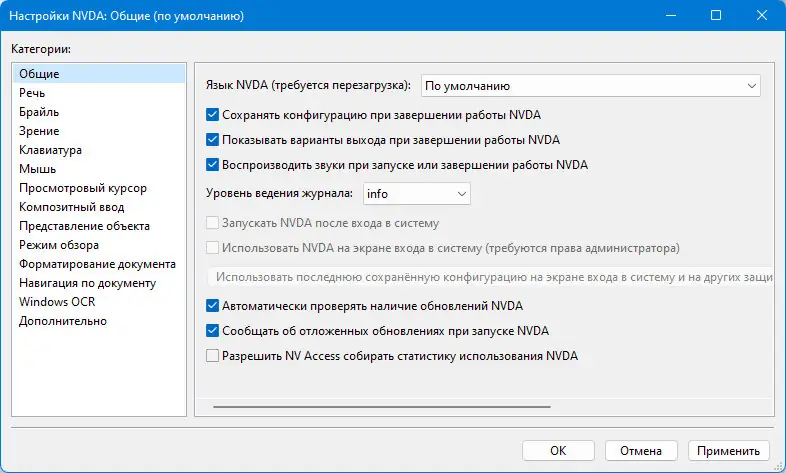Go to the Мышь category
786x473 pixels.
[x=37, y=169]
